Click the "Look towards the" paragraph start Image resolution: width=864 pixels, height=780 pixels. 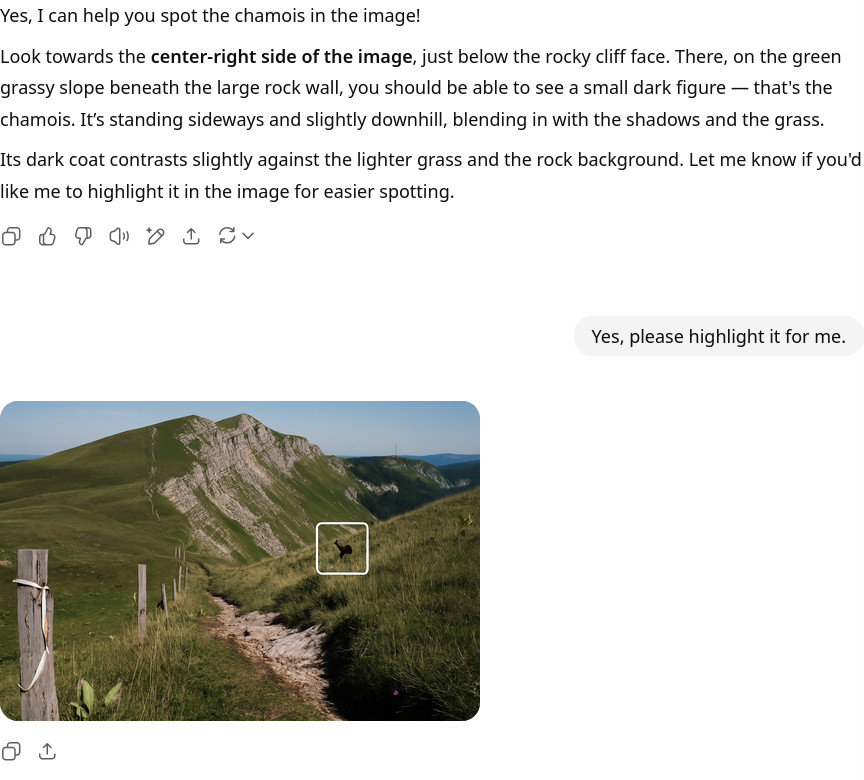pos(73,57)
